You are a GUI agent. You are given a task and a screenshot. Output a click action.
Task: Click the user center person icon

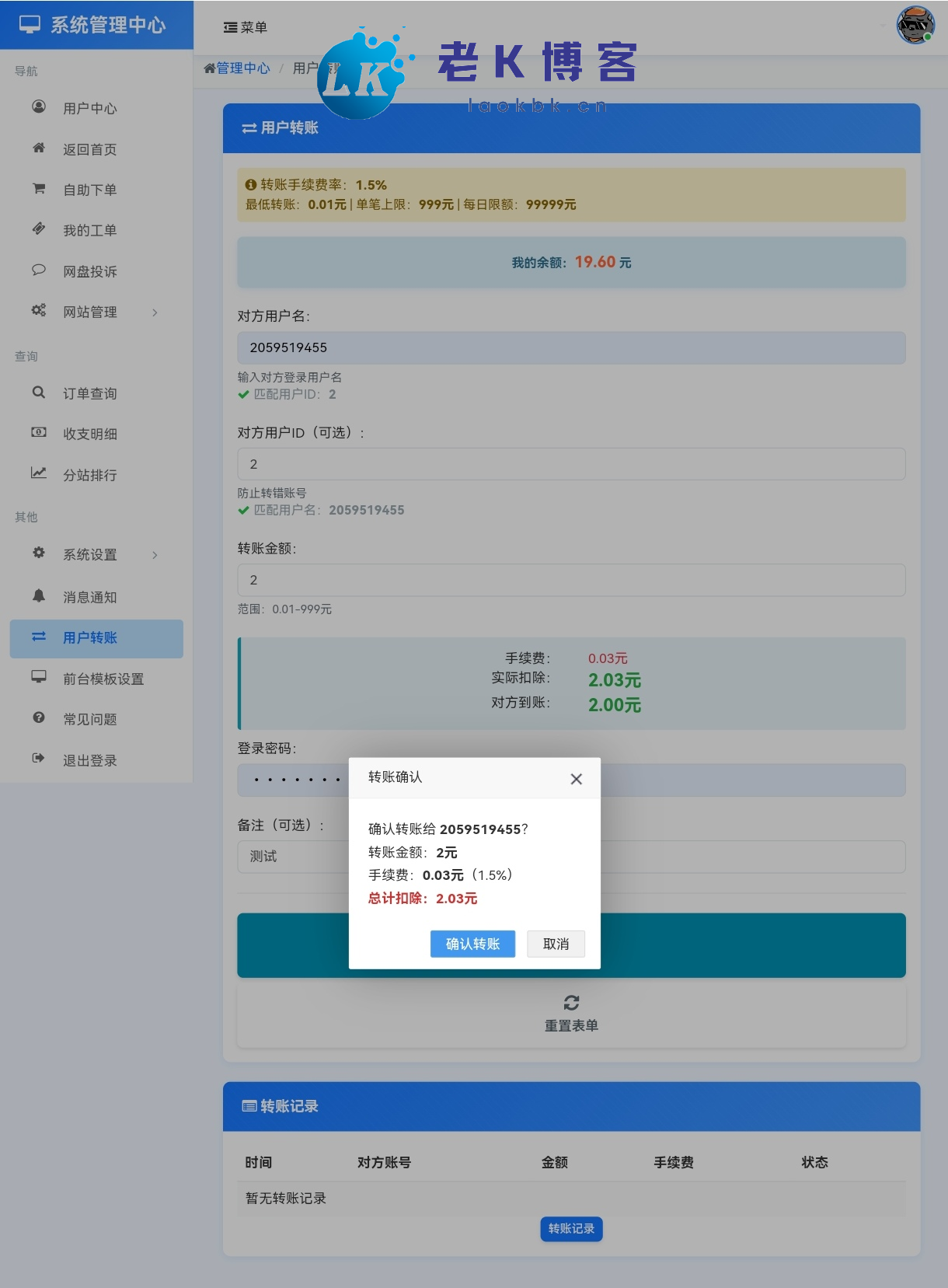coord(38,106)
